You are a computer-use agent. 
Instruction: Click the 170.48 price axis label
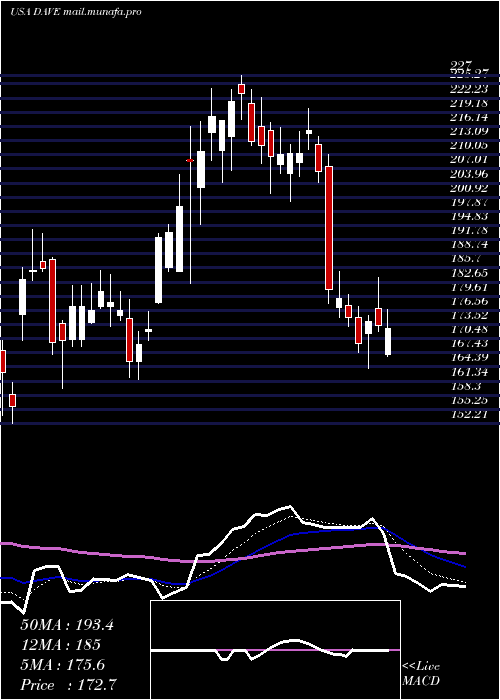click(468, 329)
